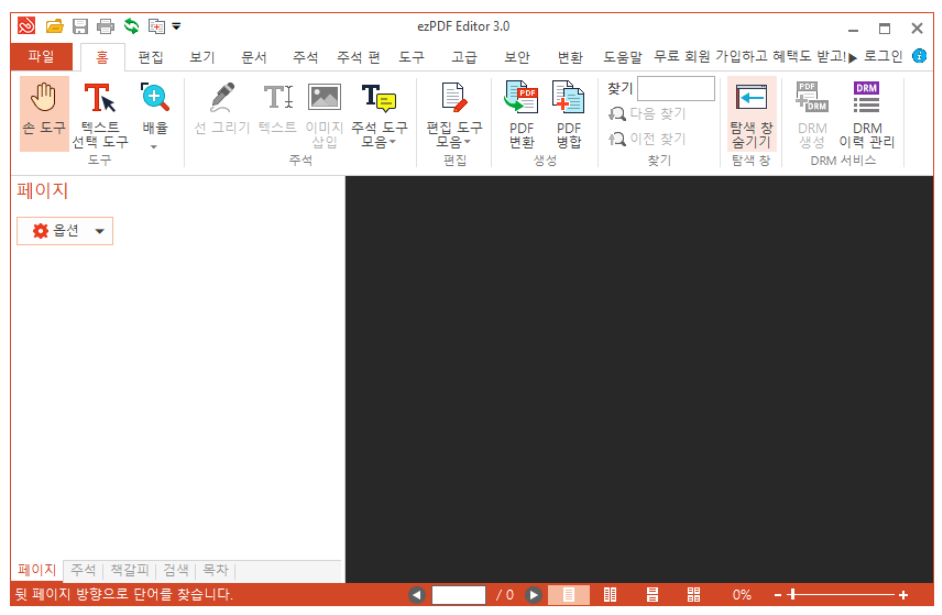This screenshot has width=942, height=615.
Task: Click the search (찾기) text field
Action: point(676,89)
